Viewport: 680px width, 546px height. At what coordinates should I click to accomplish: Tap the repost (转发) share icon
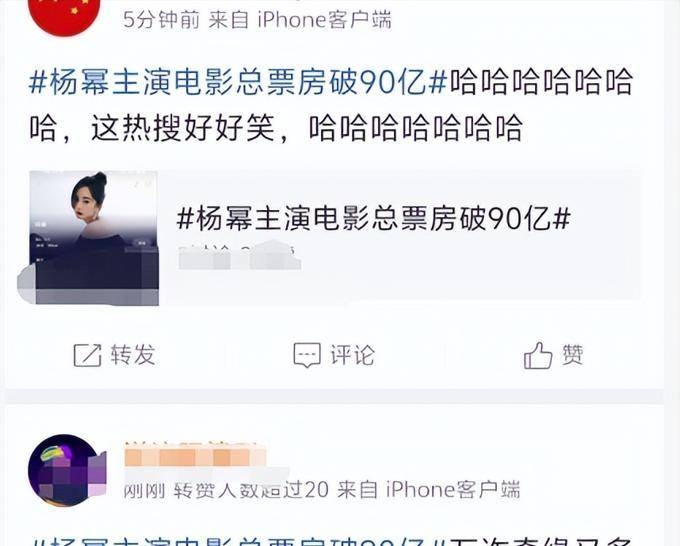click(x=87, y=355)
